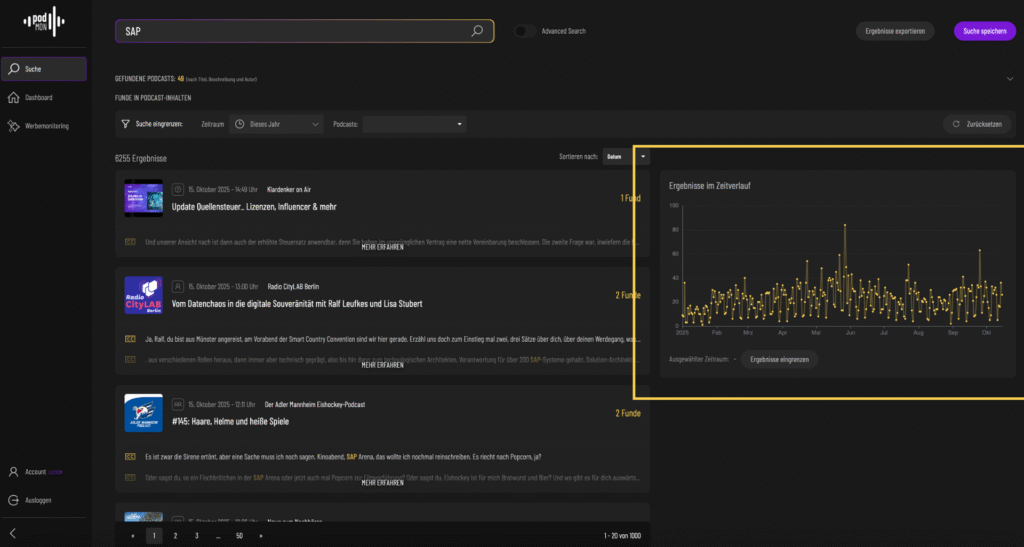Click the magnifier icon in search bar
Viewport: 1024px width, 547px height.
coord(478,31)
